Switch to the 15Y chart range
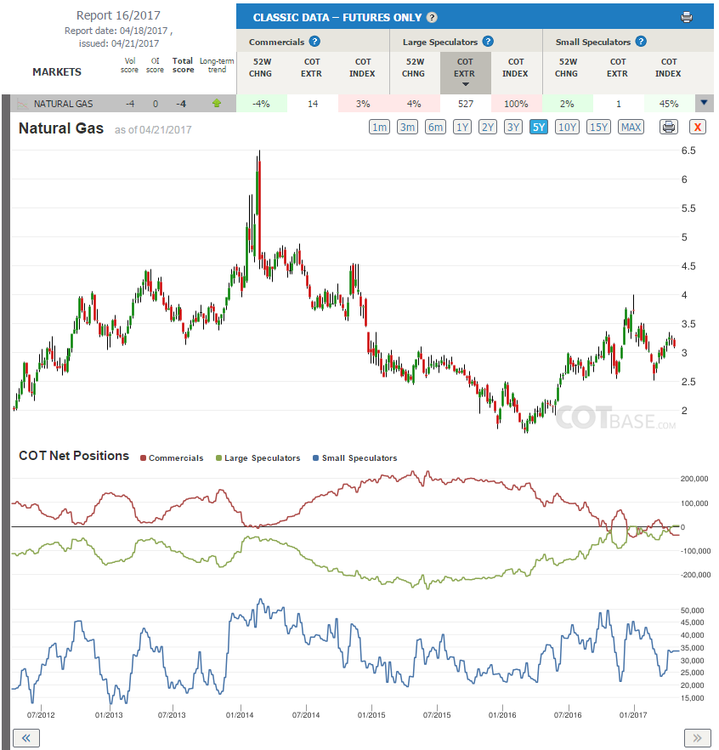Image resolution: width=719 pixels, height=750 pixels. (x=598, y=127)
